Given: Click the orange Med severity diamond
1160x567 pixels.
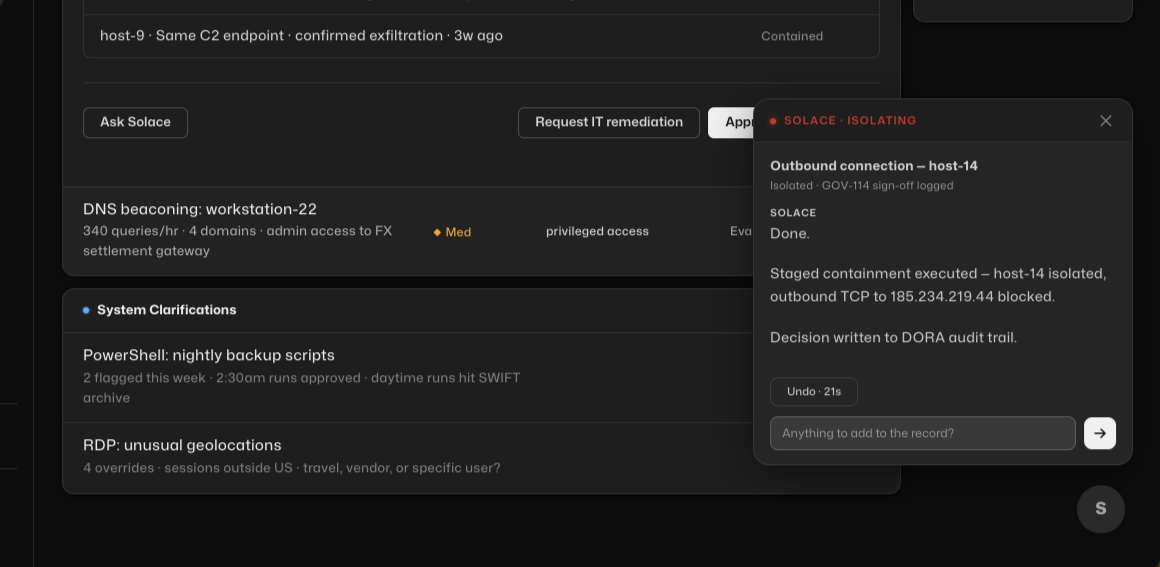Looking at the screenshot, I should [437, 232].
